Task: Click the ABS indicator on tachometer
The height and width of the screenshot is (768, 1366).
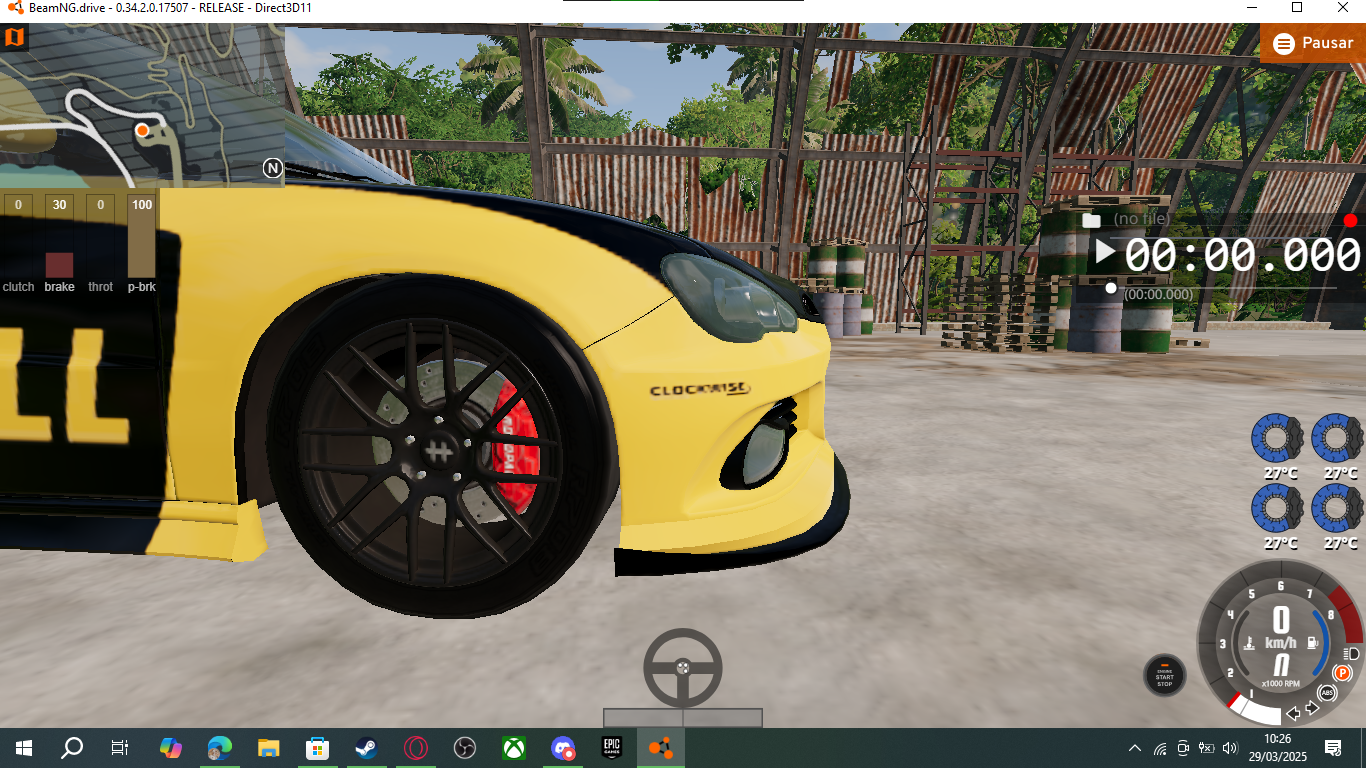Action: coord(1328,693)
